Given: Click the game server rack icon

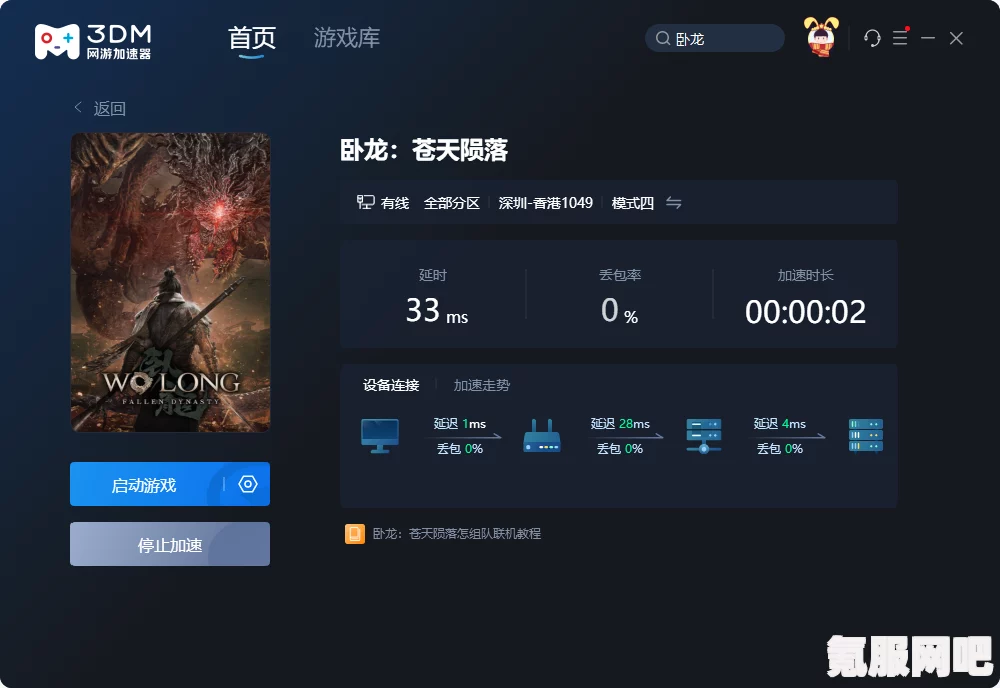Looking at the screenshot, I should 865,435.
